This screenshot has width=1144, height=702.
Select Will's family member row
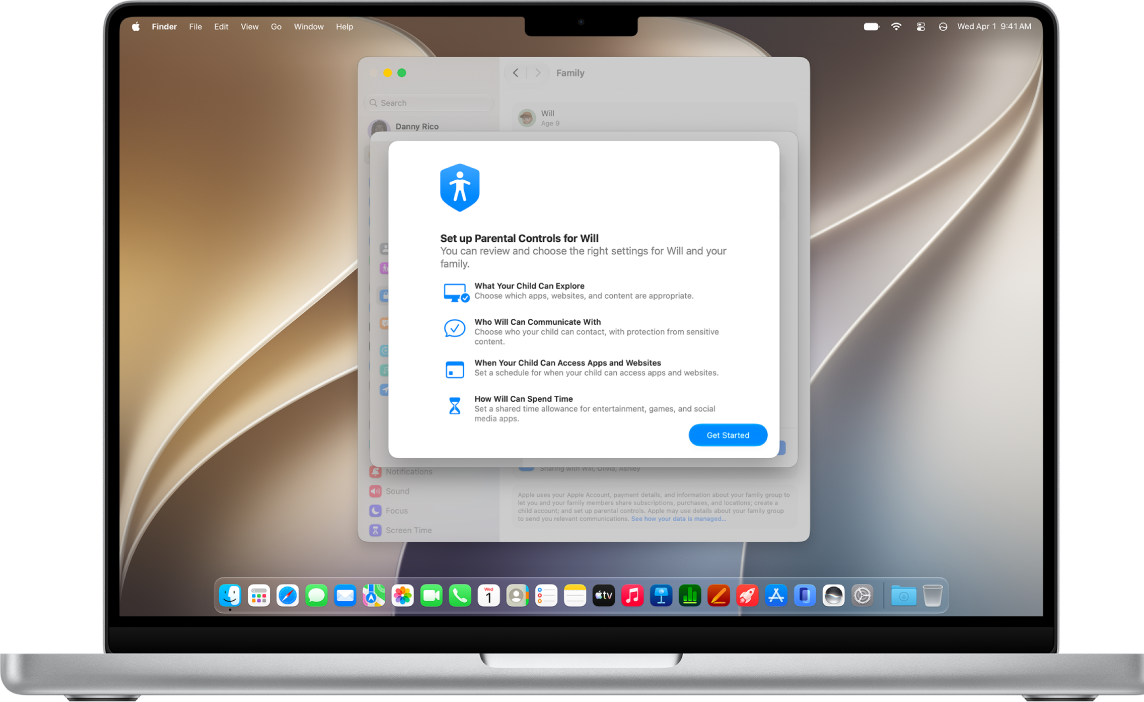click(x=654, y=117)
